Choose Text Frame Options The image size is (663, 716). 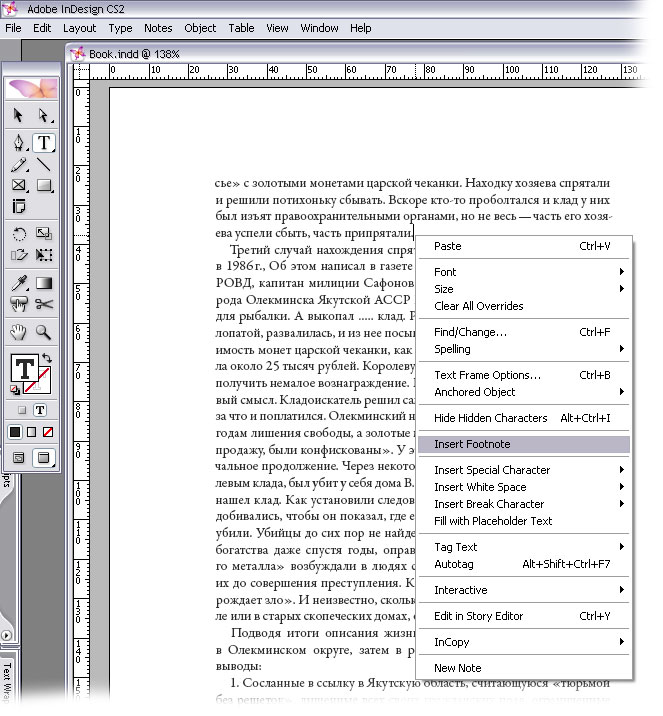pyautogui.click(x=524, y=375)
